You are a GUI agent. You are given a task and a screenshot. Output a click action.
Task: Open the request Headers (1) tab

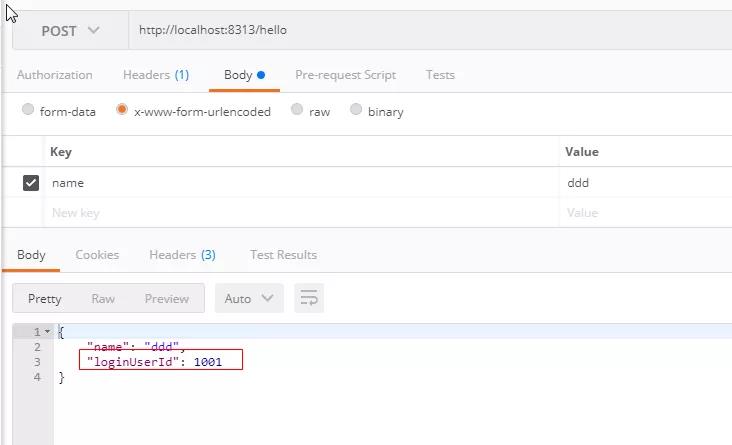(x=156, y=75)
